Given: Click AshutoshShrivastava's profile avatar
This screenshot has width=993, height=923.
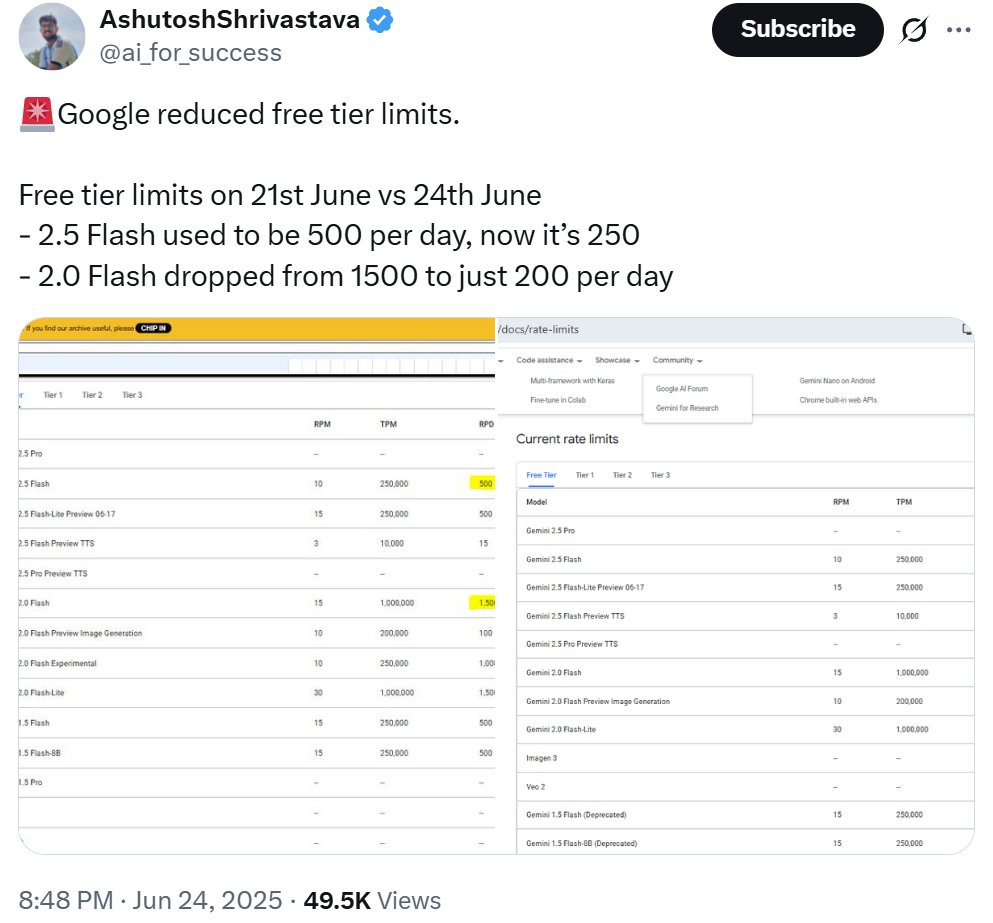Looking at the screenshot, I should click(x=52, y=36).
